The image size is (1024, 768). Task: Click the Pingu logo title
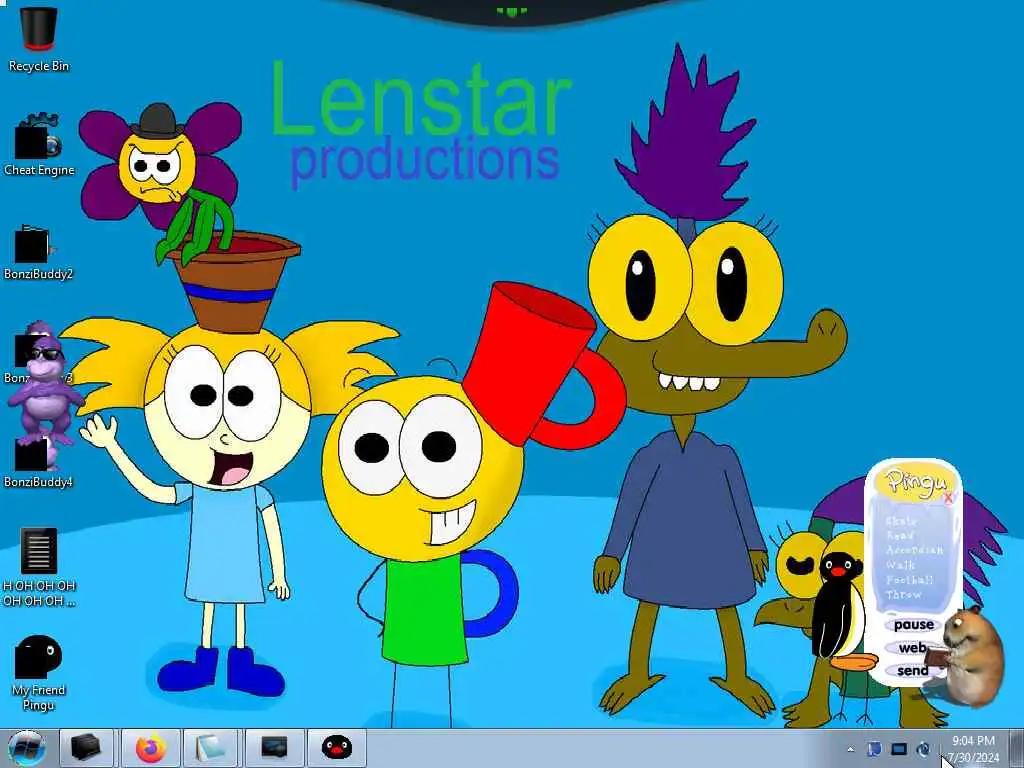tap(914, 482)
